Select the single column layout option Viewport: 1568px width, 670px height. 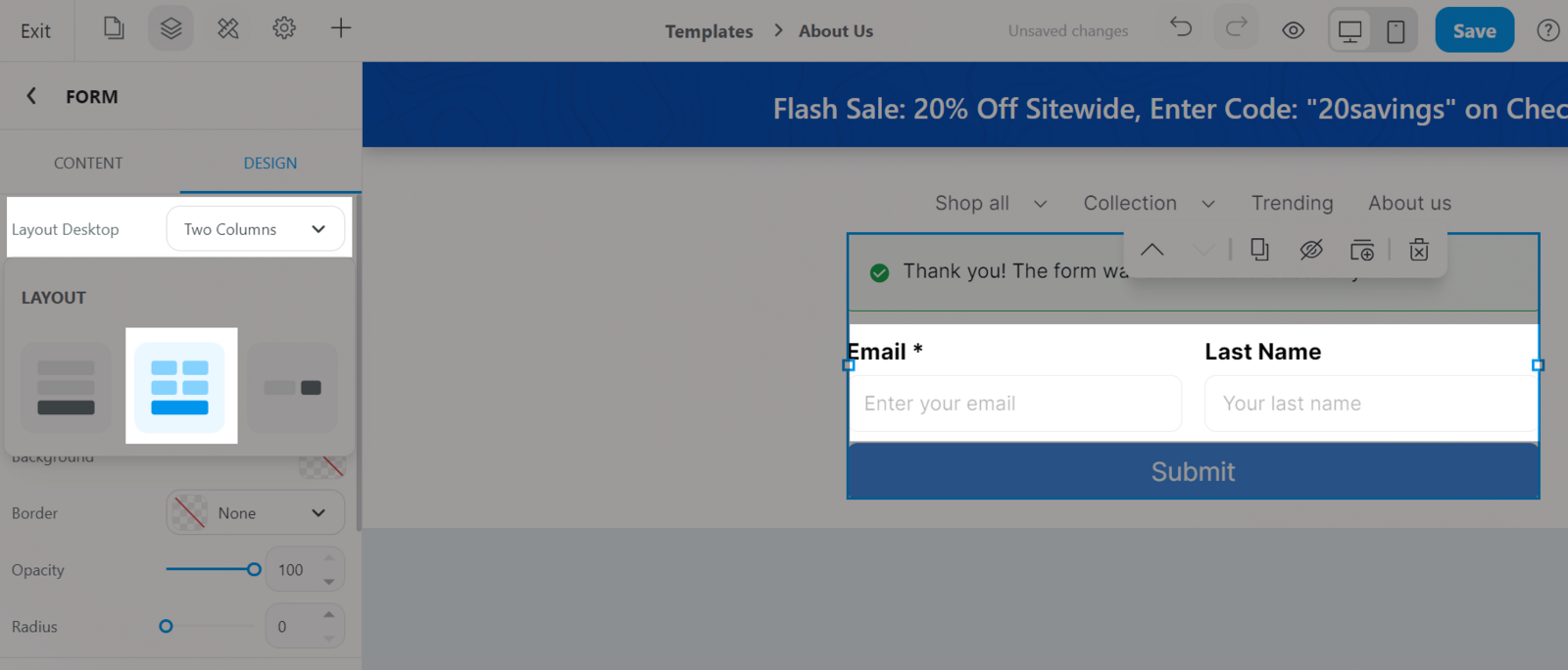coord(67,388)
